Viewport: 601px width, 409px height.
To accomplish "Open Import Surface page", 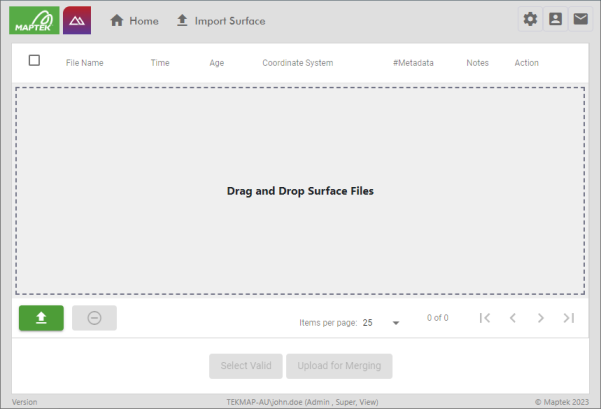I will pos(221,21).
